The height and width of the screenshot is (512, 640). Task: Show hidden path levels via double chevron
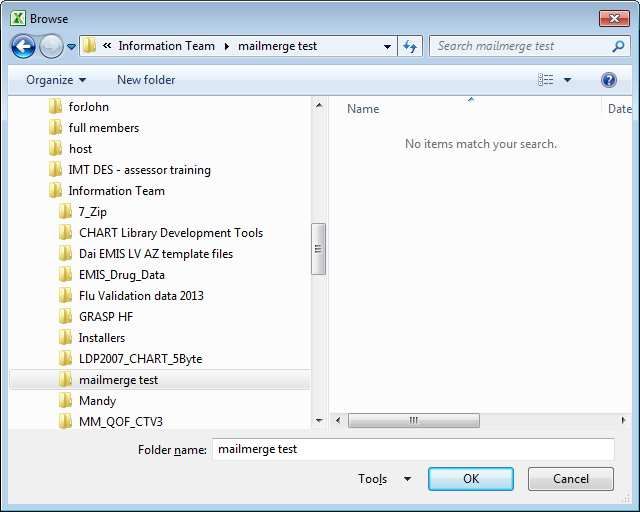pyautogui.click(x=107, y=46)
